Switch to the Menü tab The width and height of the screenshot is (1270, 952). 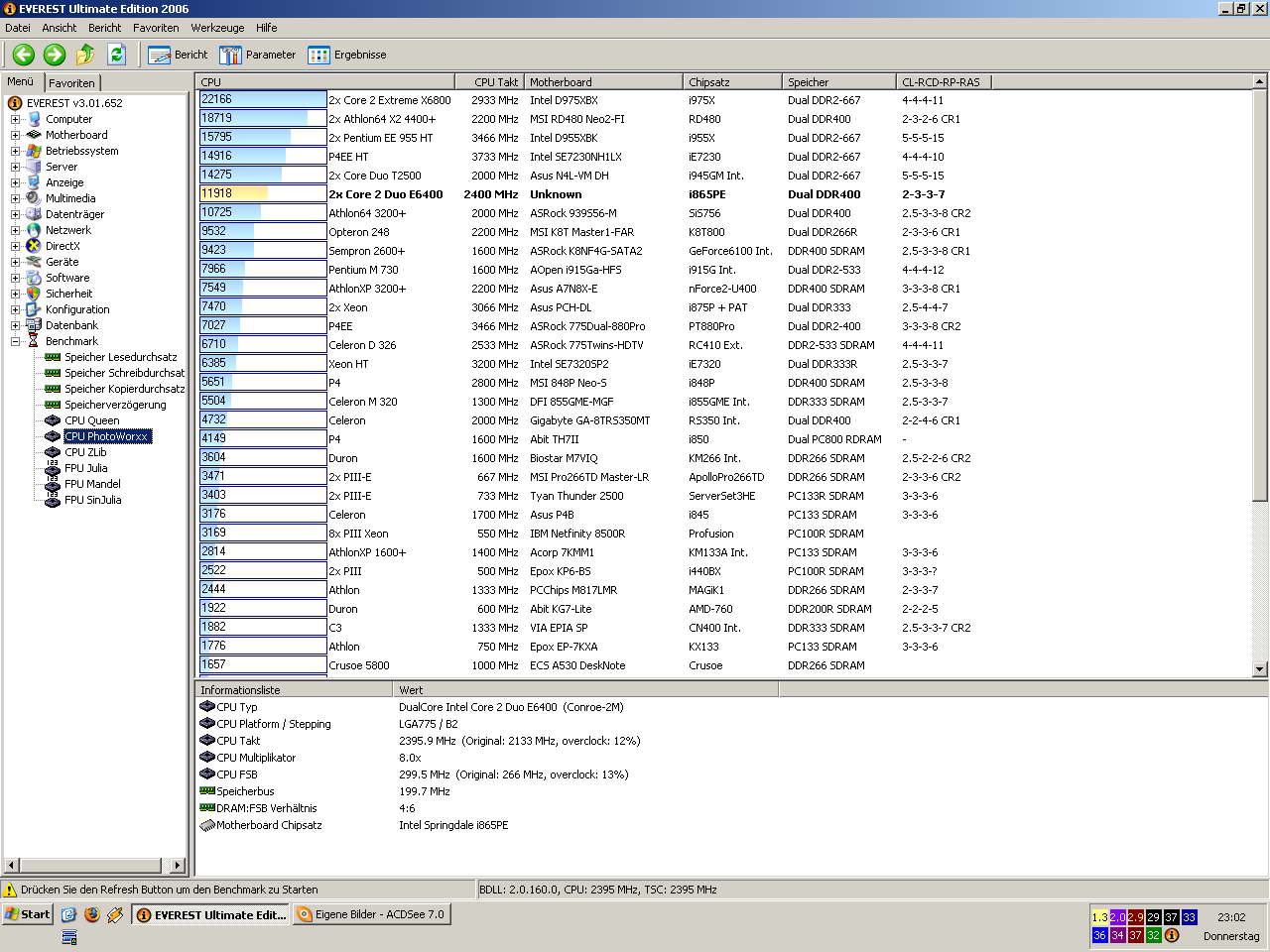click(x=21, y=82)
